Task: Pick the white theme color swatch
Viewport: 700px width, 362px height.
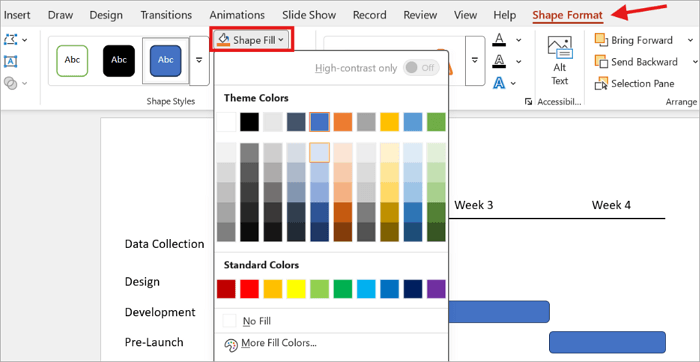Action: click(x=226, y=122)
